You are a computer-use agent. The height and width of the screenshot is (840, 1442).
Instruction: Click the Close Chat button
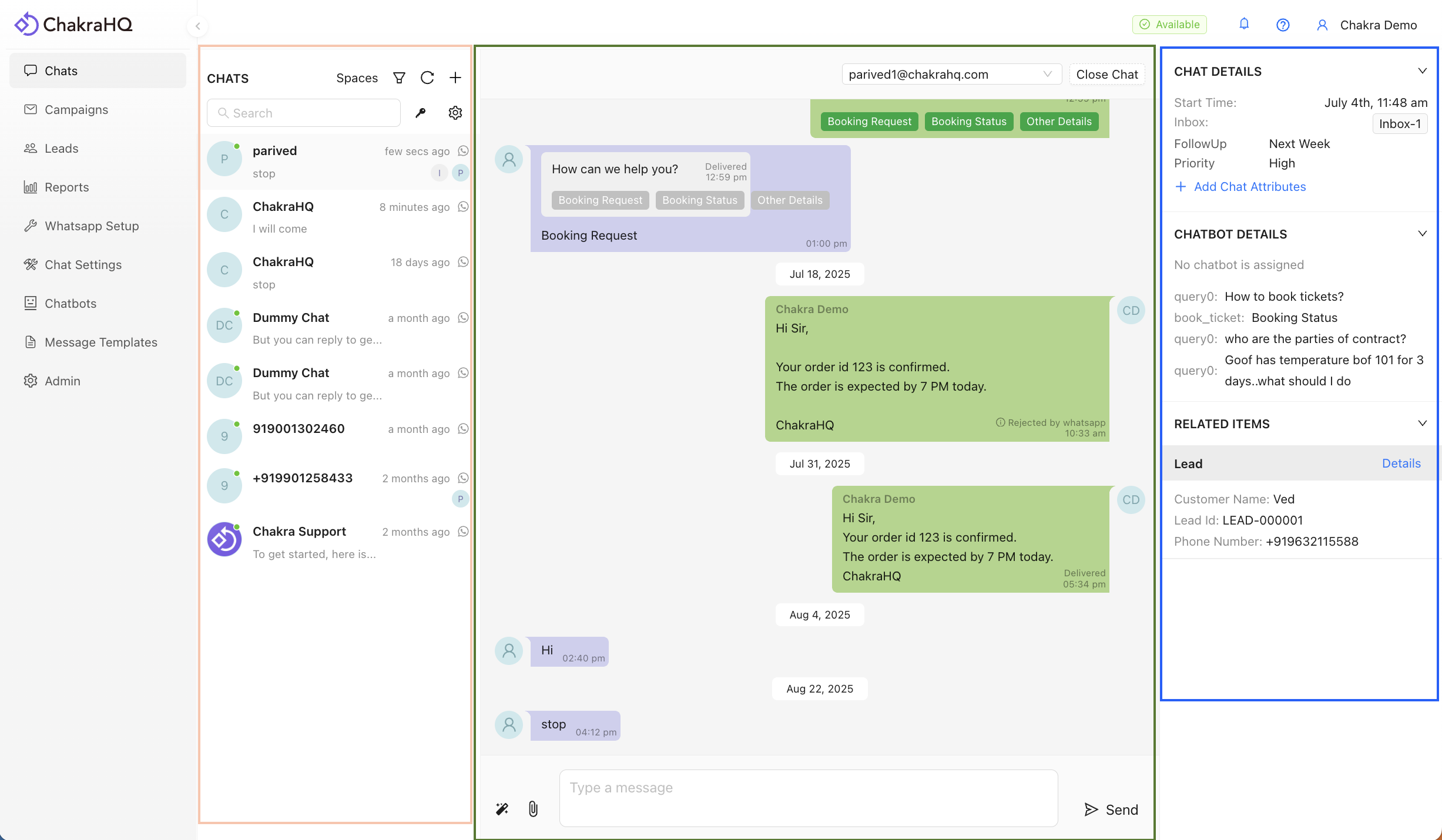click(1107, 75)
